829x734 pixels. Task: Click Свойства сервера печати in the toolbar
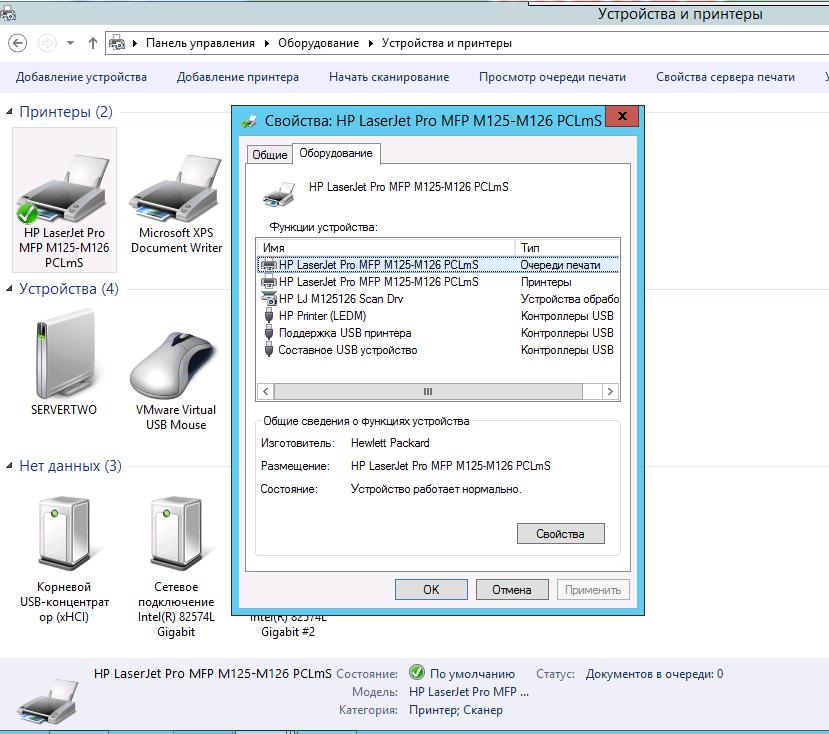[725, 77]
